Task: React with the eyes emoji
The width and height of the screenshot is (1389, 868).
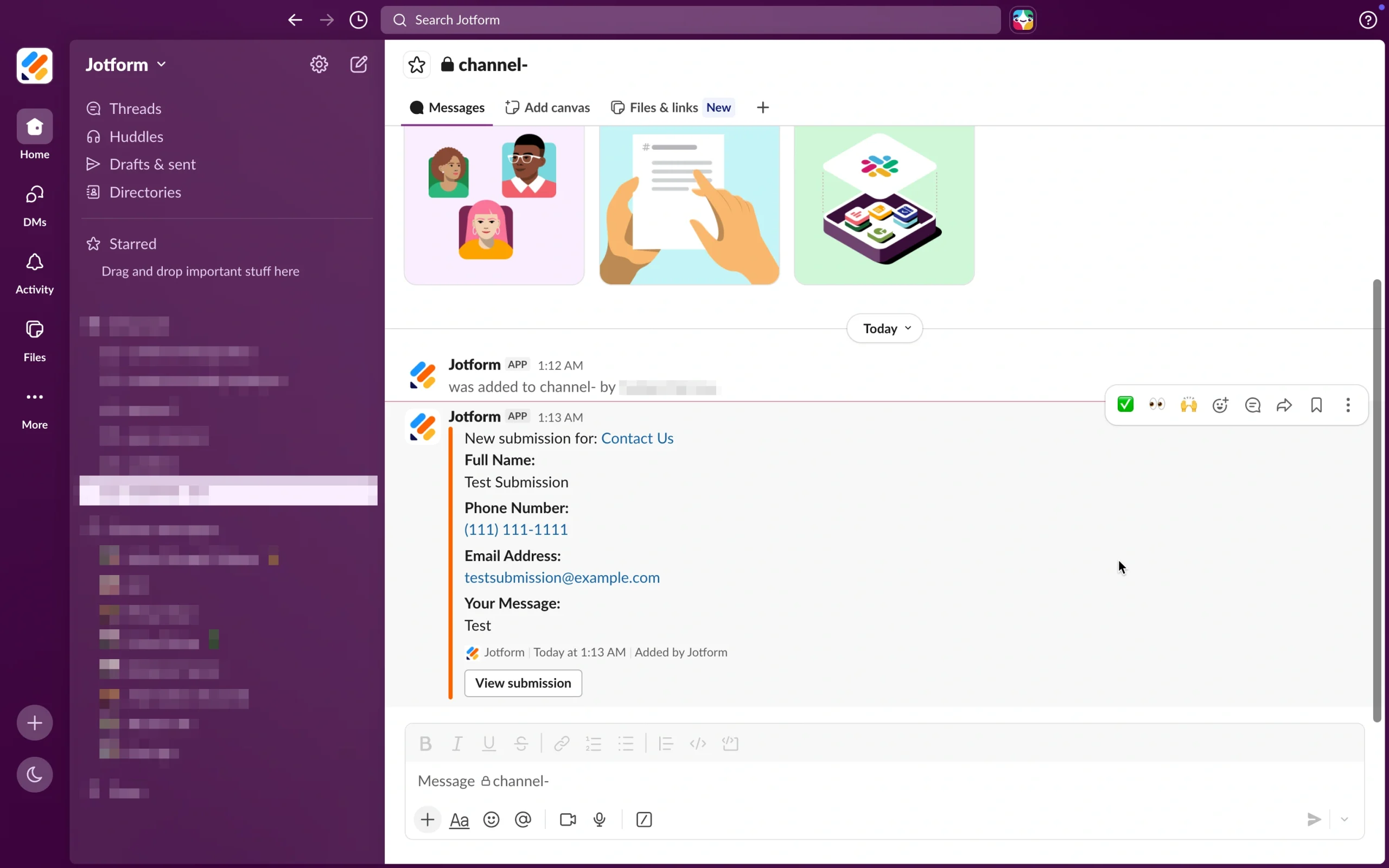Action: pos(1157,405)
